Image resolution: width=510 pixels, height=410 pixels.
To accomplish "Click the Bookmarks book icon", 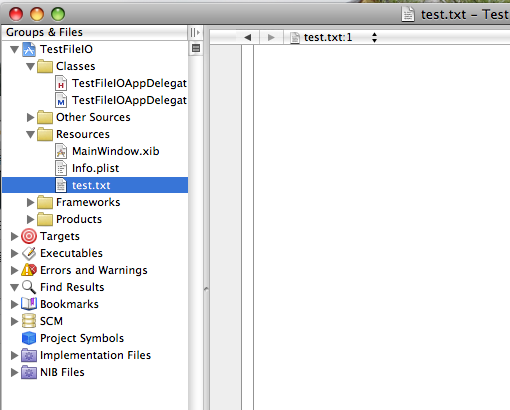I will click(x=29, y=304).
